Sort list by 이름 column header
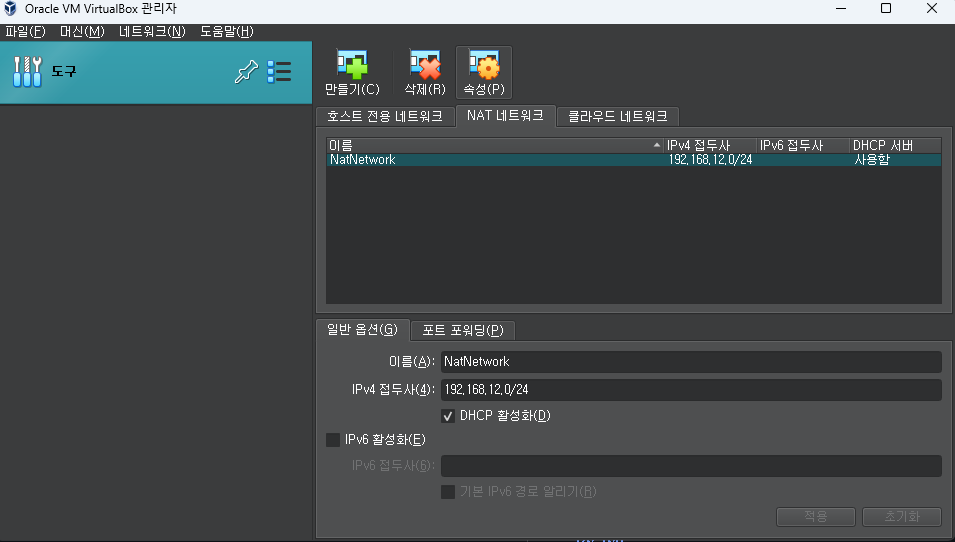This screenshot has height=542, width=955. pos(495,146)
